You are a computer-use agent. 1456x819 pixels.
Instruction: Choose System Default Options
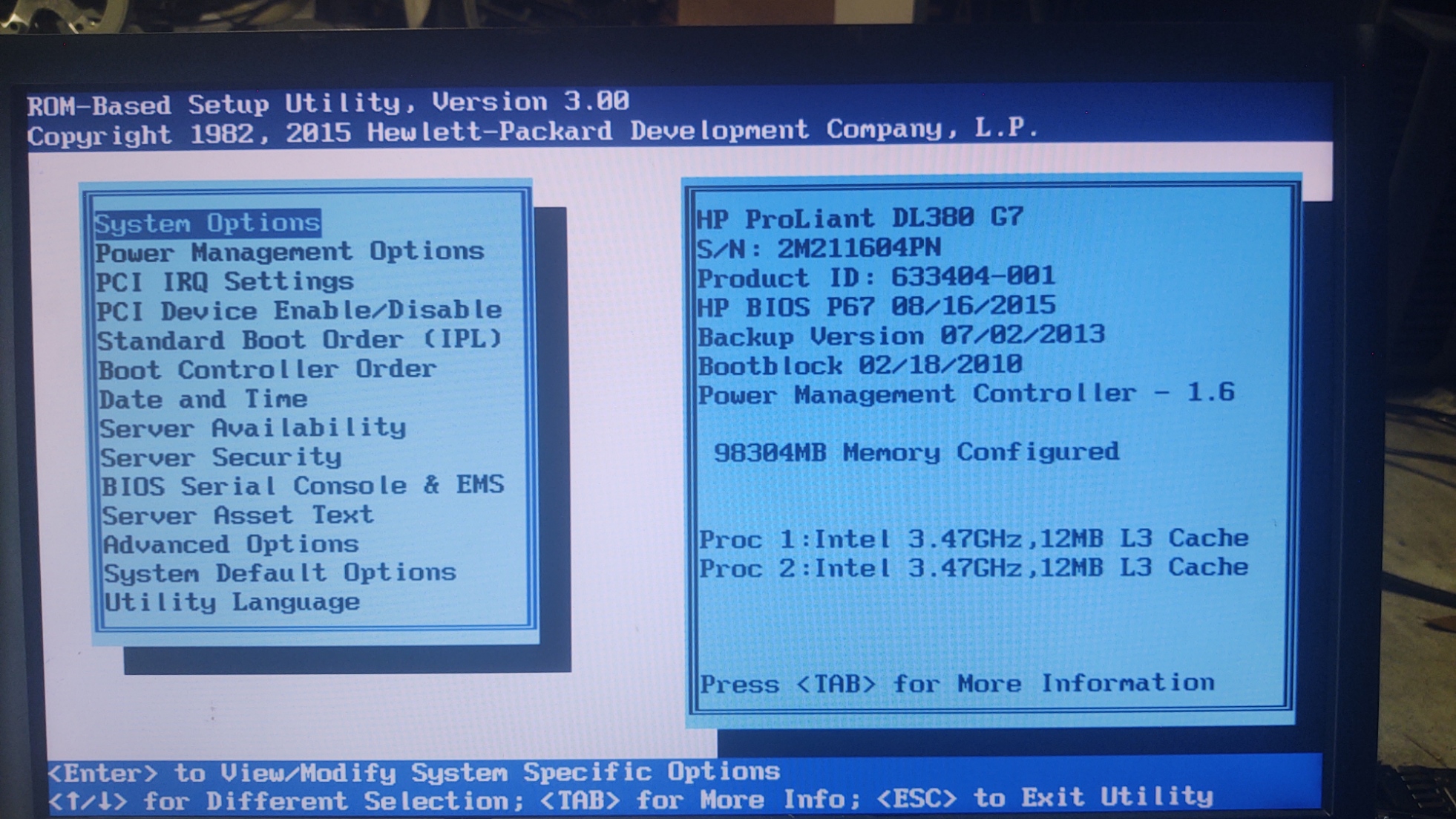coord(280,573)
